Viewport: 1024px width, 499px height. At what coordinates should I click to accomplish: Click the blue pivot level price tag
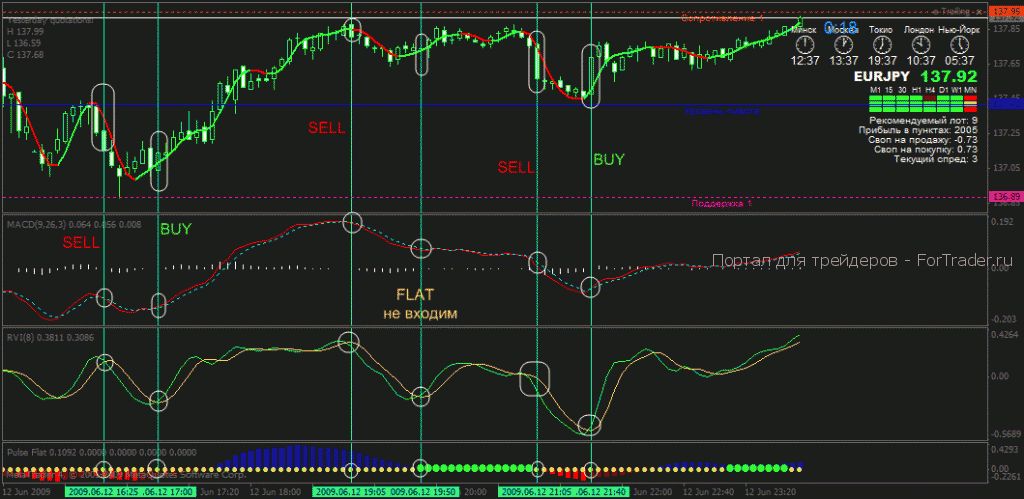pos(1004,104)
